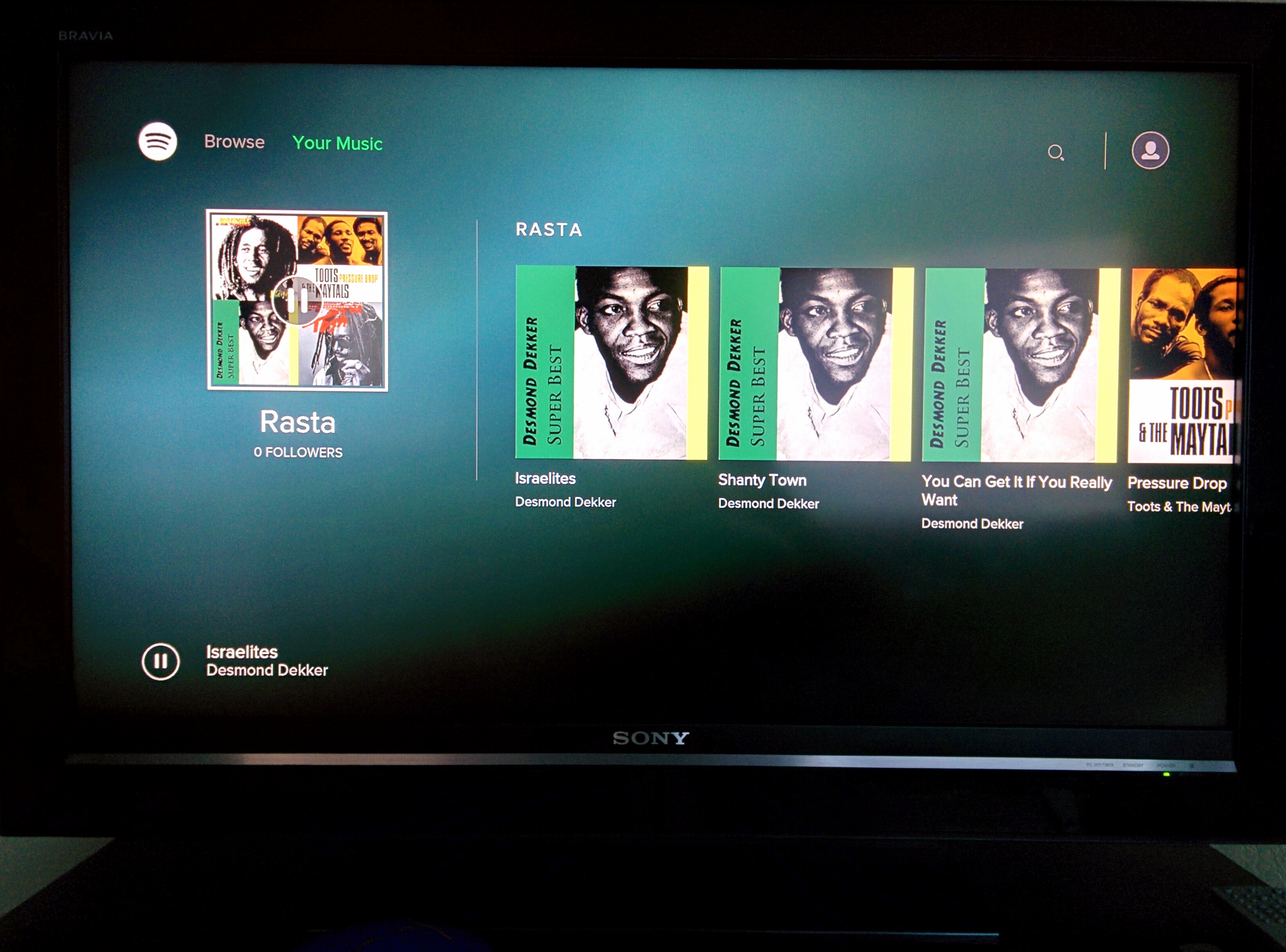The height and width of the screenshot is (952, 1286).
Task: Toggle pause overlay on Rasta playlist cover
Action: tap(297, 300)
